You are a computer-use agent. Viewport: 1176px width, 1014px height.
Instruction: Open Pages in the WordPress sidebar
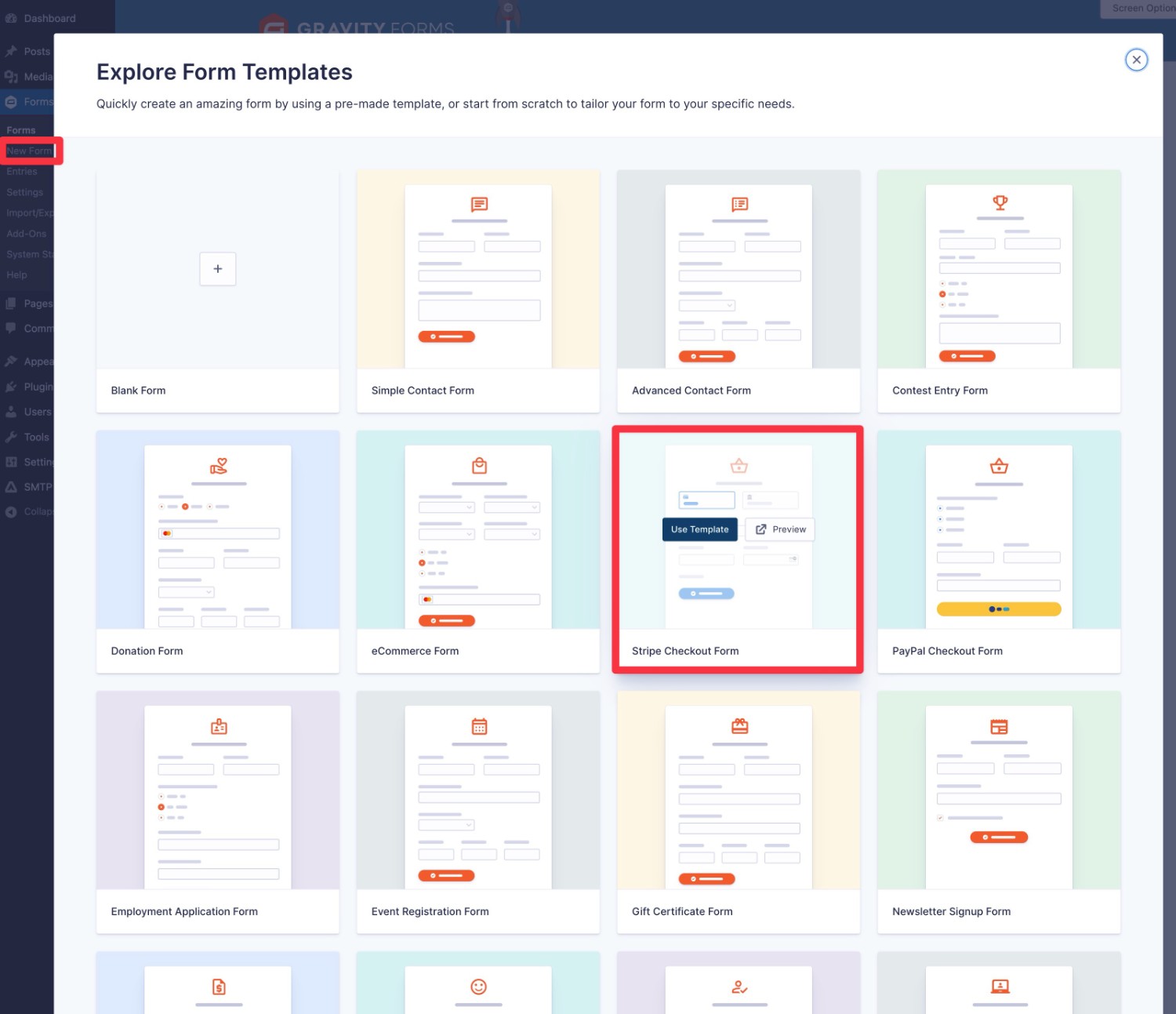(x=27, y=303)
